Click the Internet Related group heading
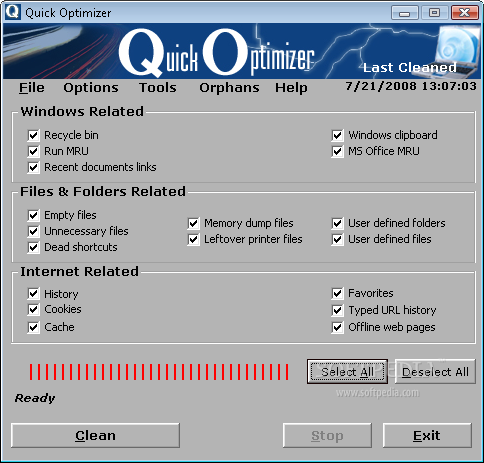Screen dimensions: 484x463 [79, 271]
